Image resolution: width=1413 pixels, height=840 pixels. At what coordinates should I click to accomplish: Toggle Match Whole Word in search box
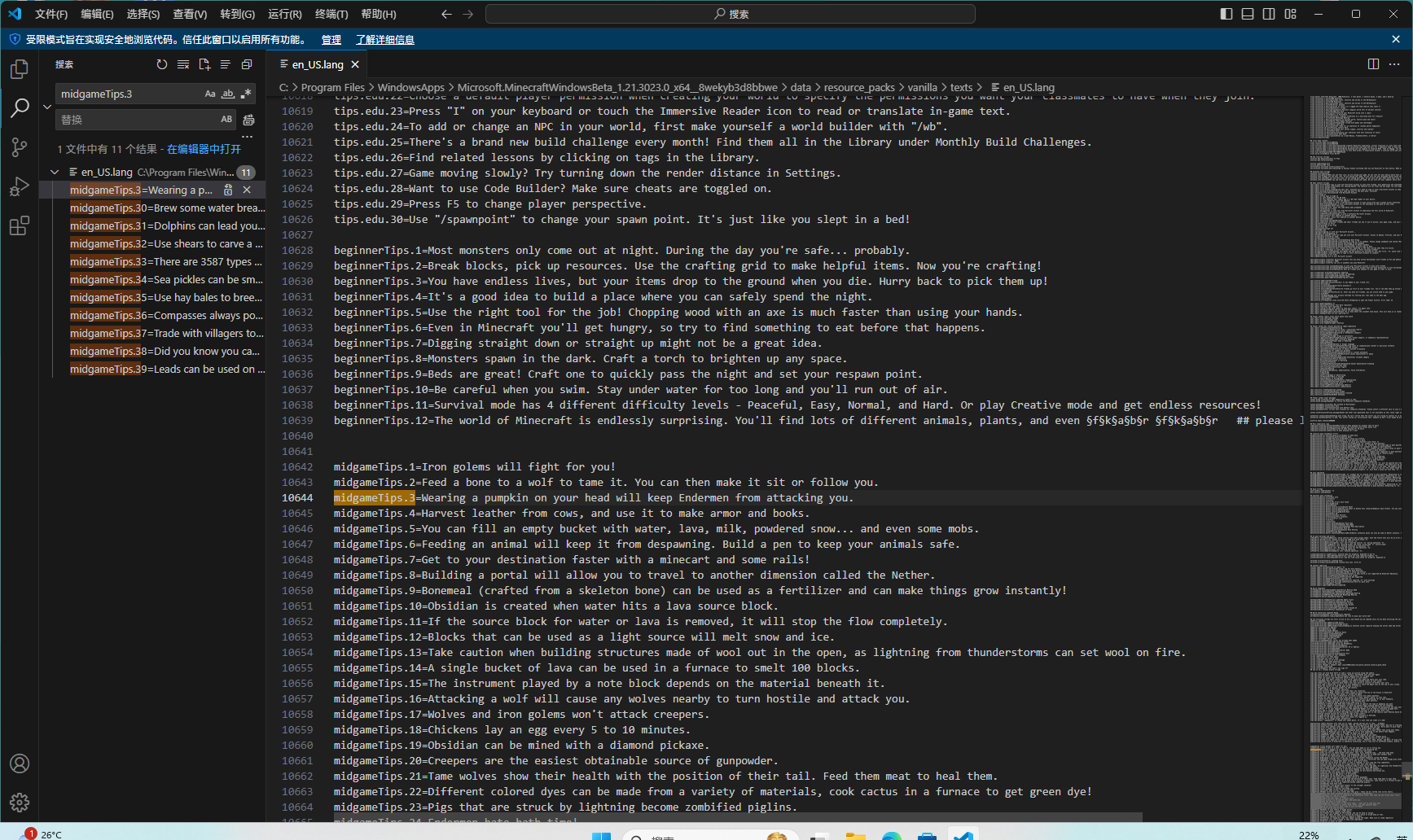228,94
